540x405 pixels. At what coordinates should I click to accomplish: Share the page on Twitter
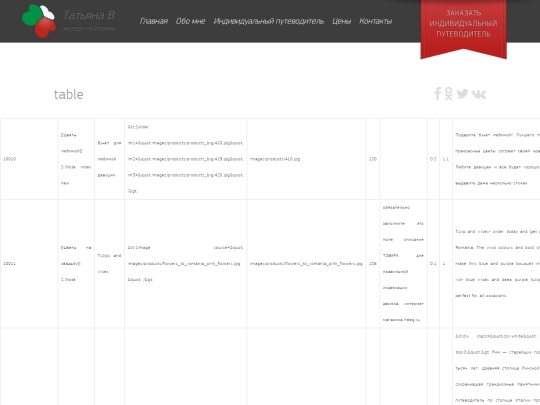click(463, 93)
